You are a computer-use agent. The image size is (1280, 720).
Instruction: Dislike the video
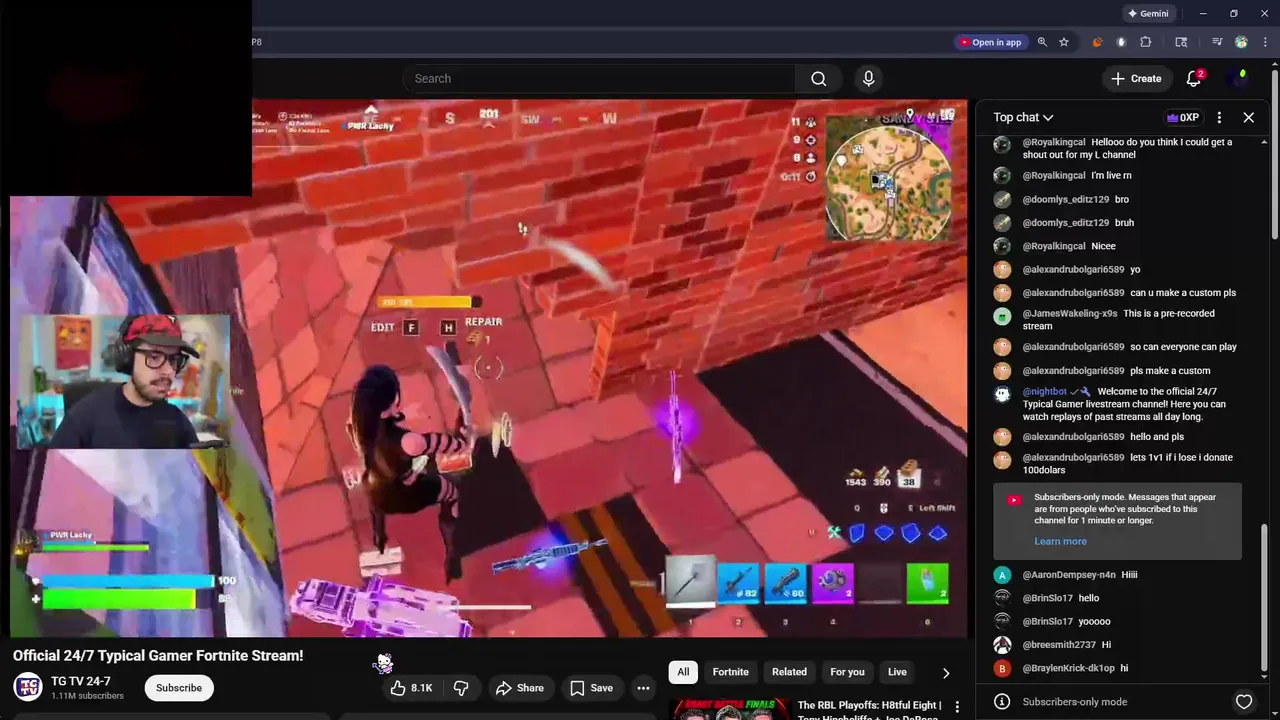coord(461,688)
